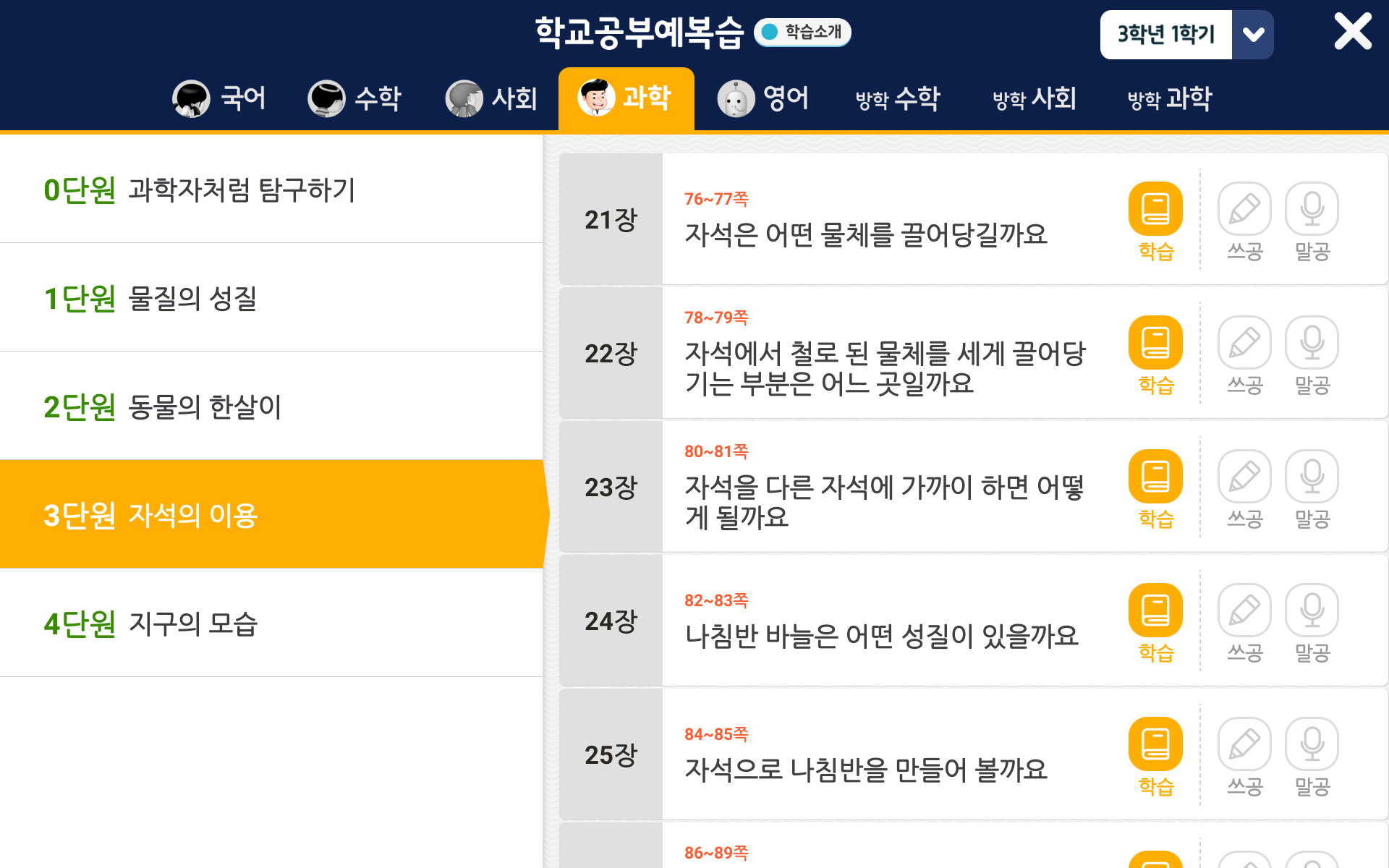Switch to the 국어 subject tab

click(219, 98)
